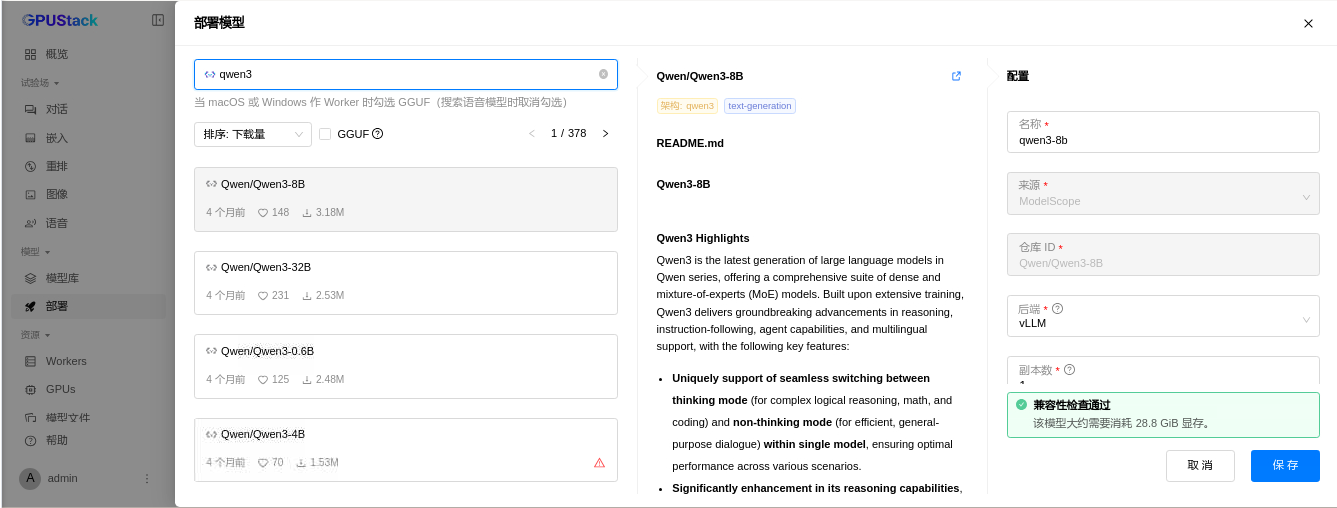Select the 部署 deployments menu item
The height and width of the screenshot is (508, 1337).
click(x=88, y=306)
